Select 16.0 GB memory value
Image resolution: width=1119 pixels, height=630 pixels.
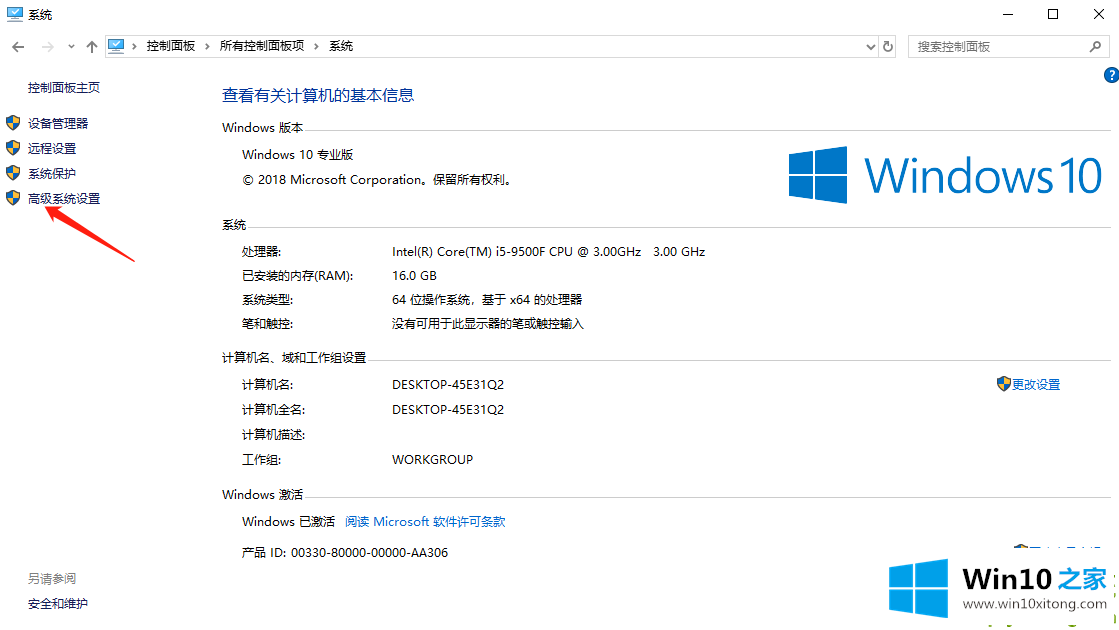[414, 275]
